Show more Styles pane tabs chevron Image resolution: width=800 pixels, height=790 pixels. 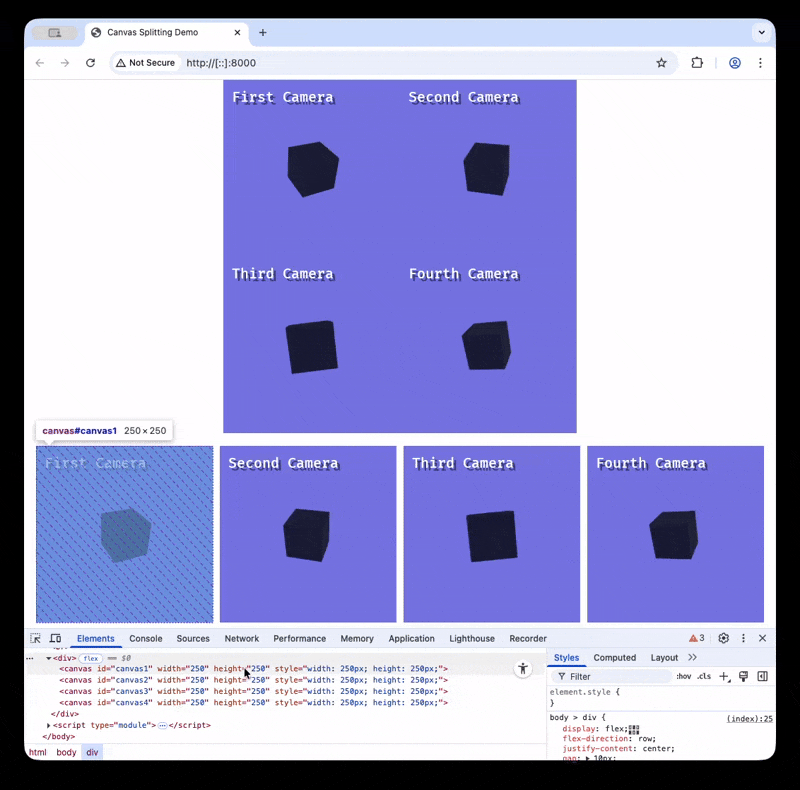[692, 657]
